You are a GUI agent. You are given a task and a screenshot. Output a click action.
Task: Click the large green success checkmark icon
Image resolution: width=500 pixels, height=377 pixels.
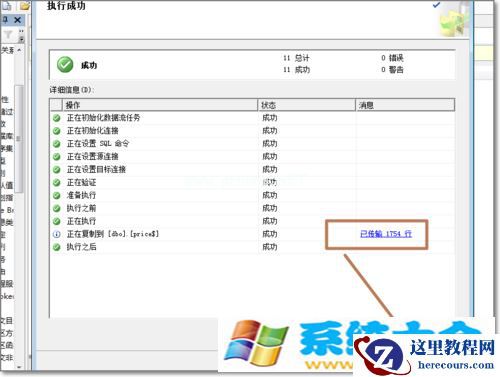65,65
